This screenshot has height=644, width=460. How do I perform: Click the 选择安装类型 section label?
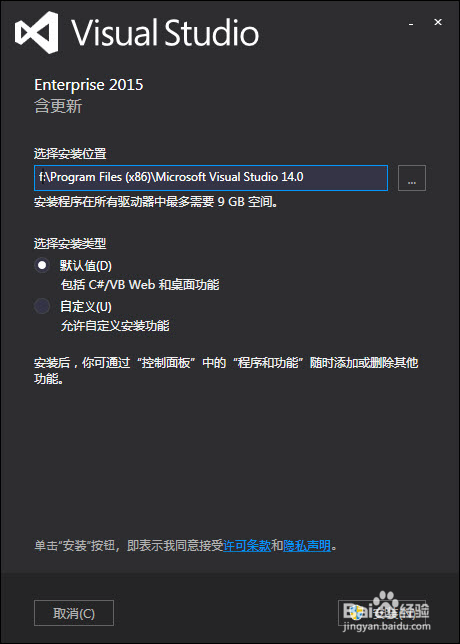pos(70,244)
